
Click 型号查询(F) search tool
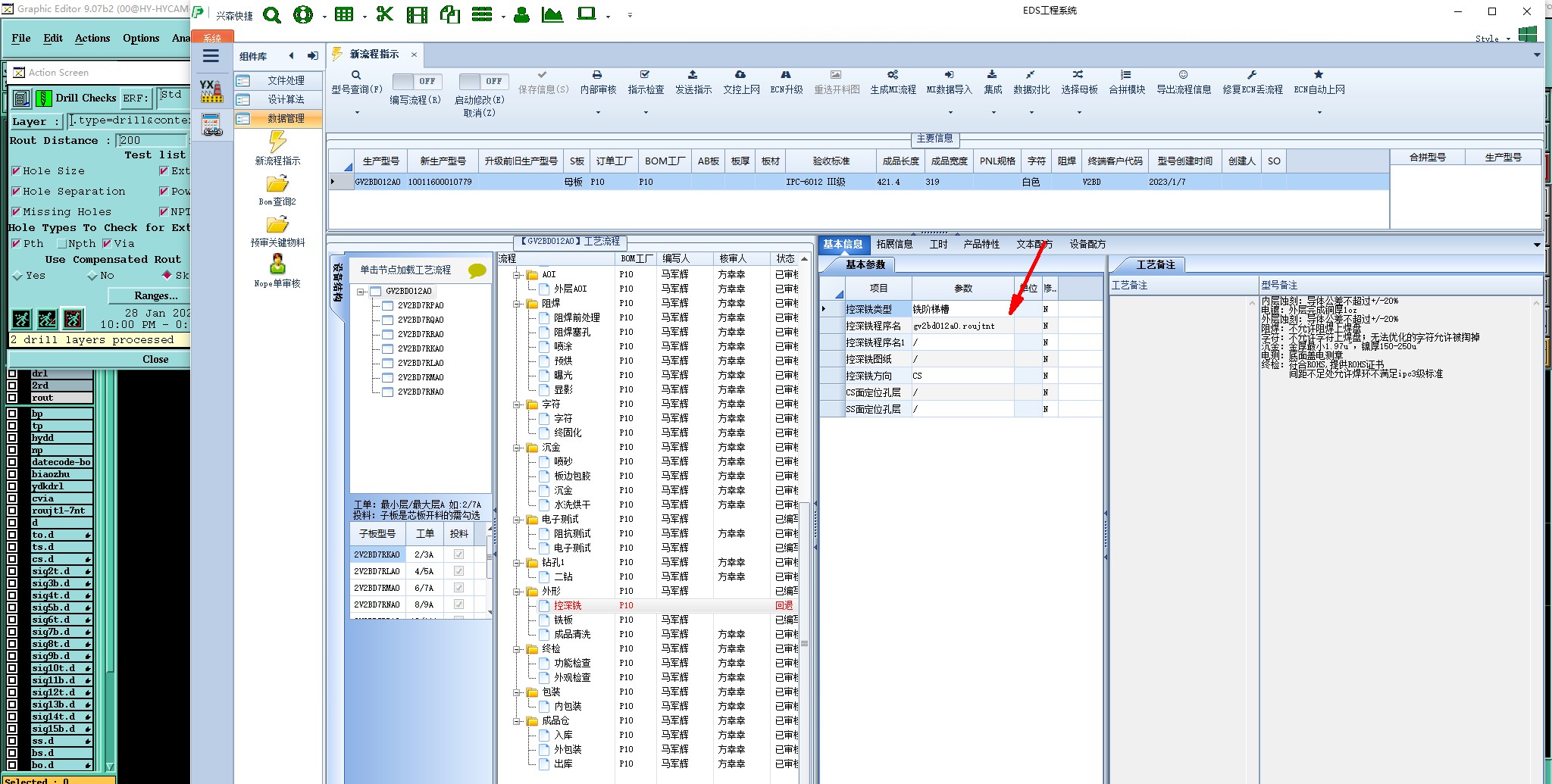coord(356,82)
